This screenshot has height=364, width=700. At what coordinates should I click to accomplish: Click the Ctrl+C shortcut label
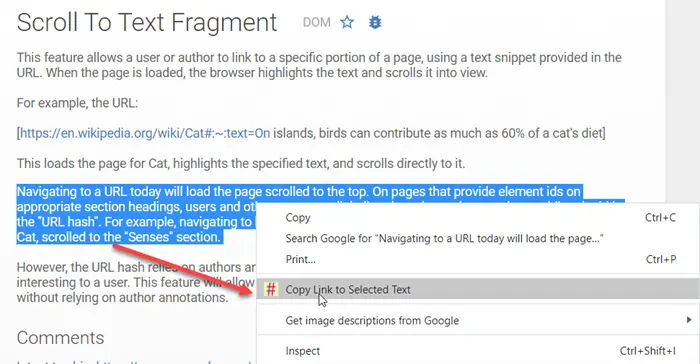[660, 218]
